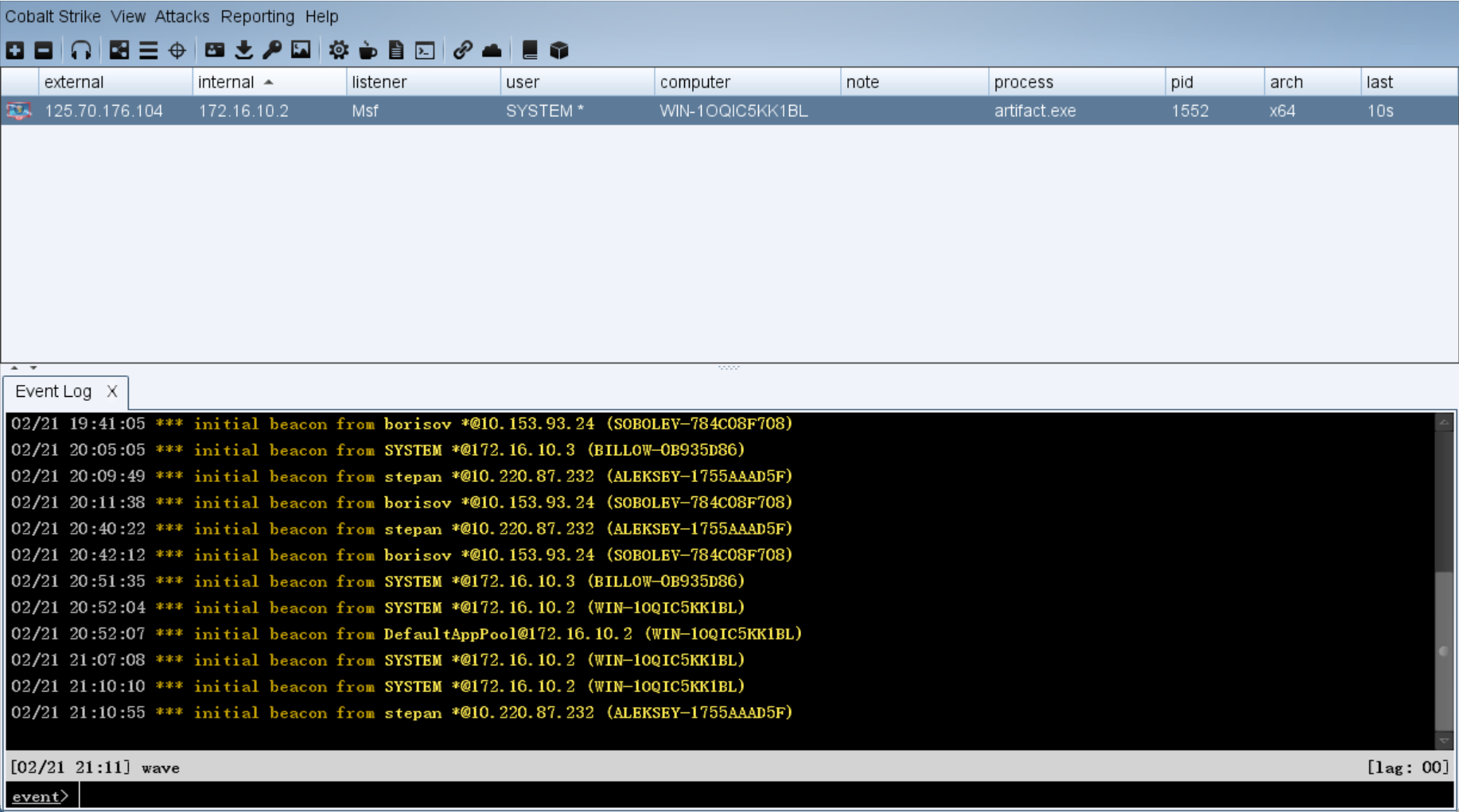Close the Event Log tab with X

(112, 391)
